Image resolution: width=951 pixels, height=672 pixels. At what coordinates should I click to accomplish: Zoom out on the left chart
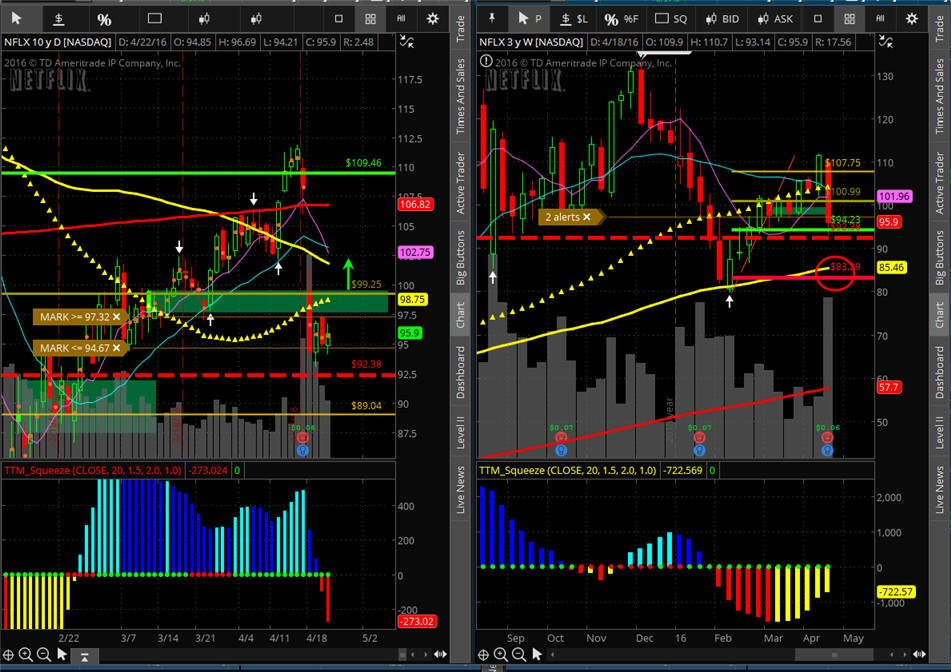44,654
